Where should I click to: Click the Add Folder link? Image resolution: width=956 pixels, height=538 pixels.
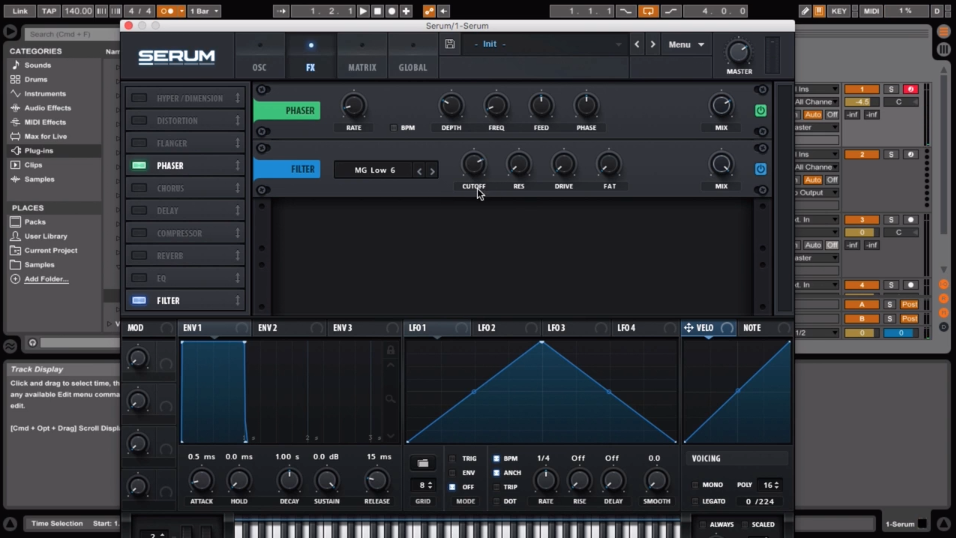pyautogui.click(x=46, y=279)
